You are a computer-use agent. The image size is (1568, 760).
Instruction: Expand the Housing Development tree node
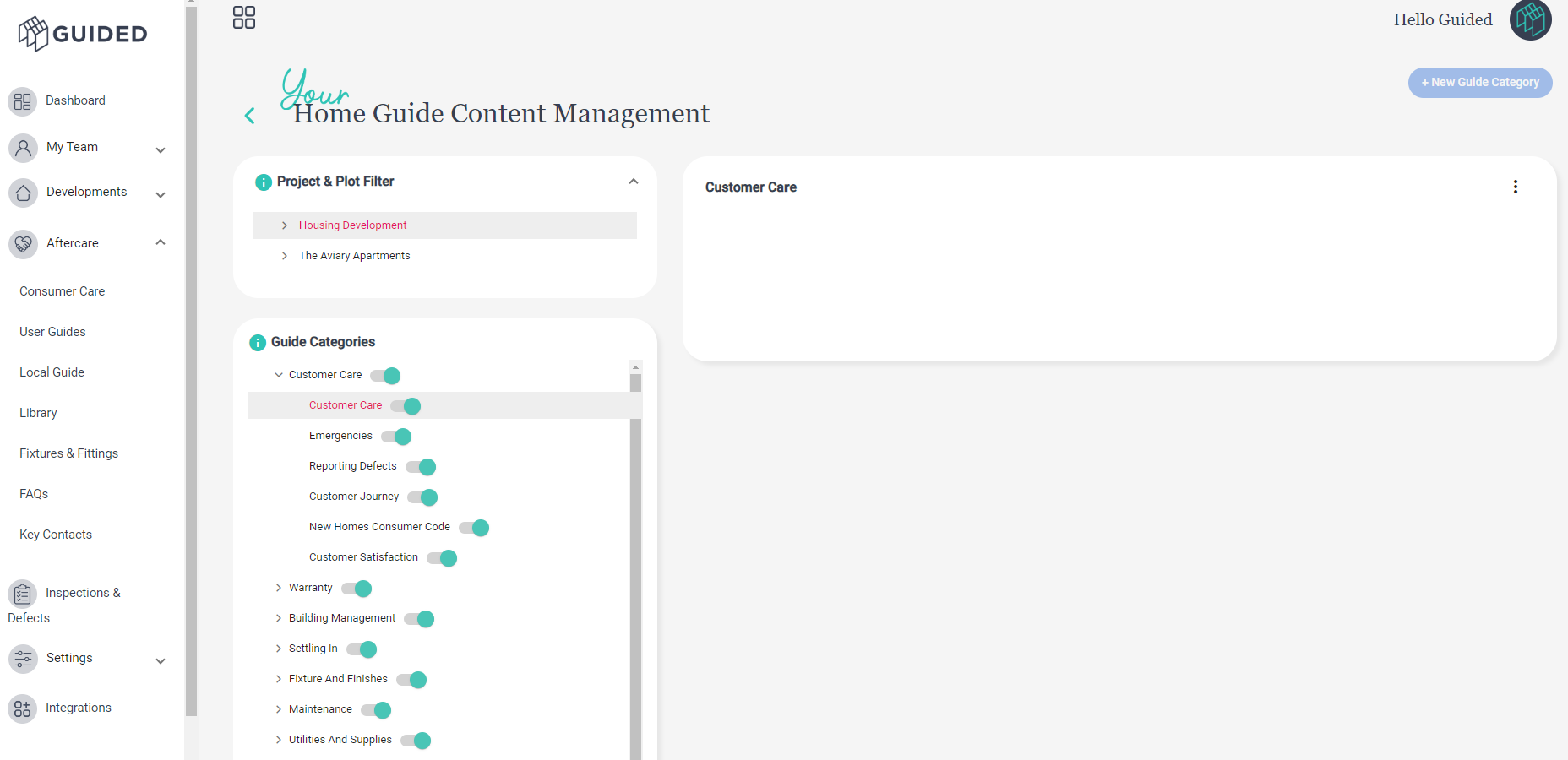[285, 225]
